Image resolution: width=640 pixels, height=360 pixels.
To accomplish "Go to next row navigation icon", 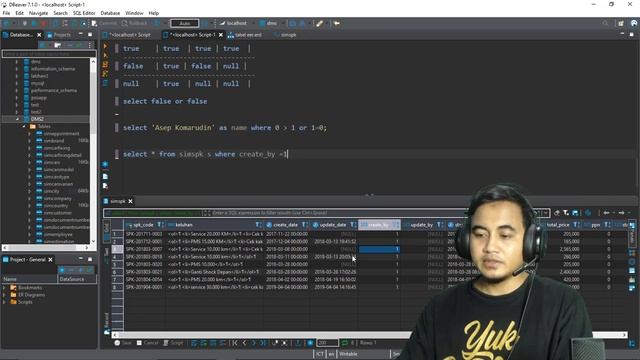I will point(254,343).
